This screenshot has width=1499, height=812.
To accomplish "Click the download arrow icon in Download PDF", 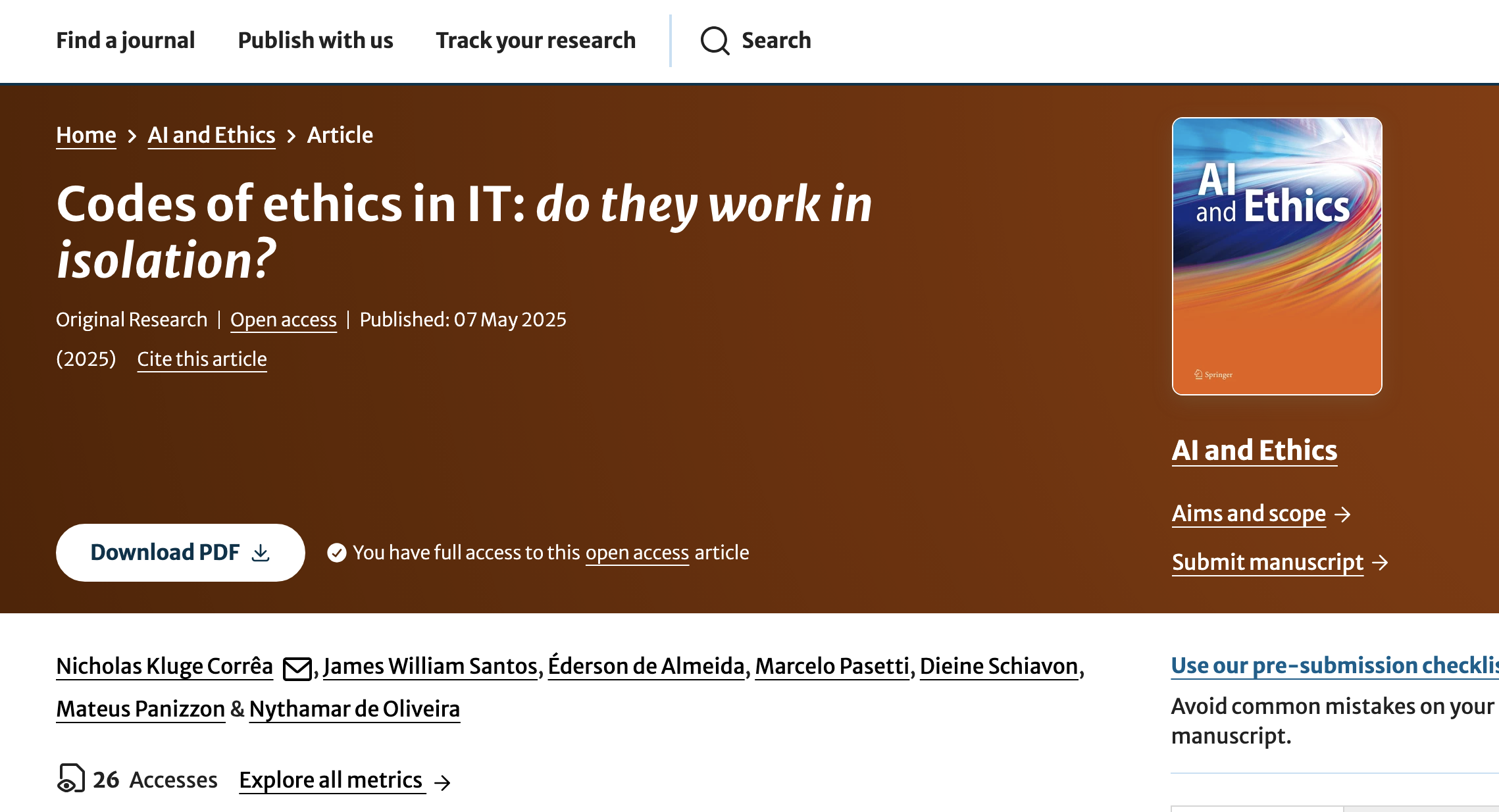I will coord(261,553).
